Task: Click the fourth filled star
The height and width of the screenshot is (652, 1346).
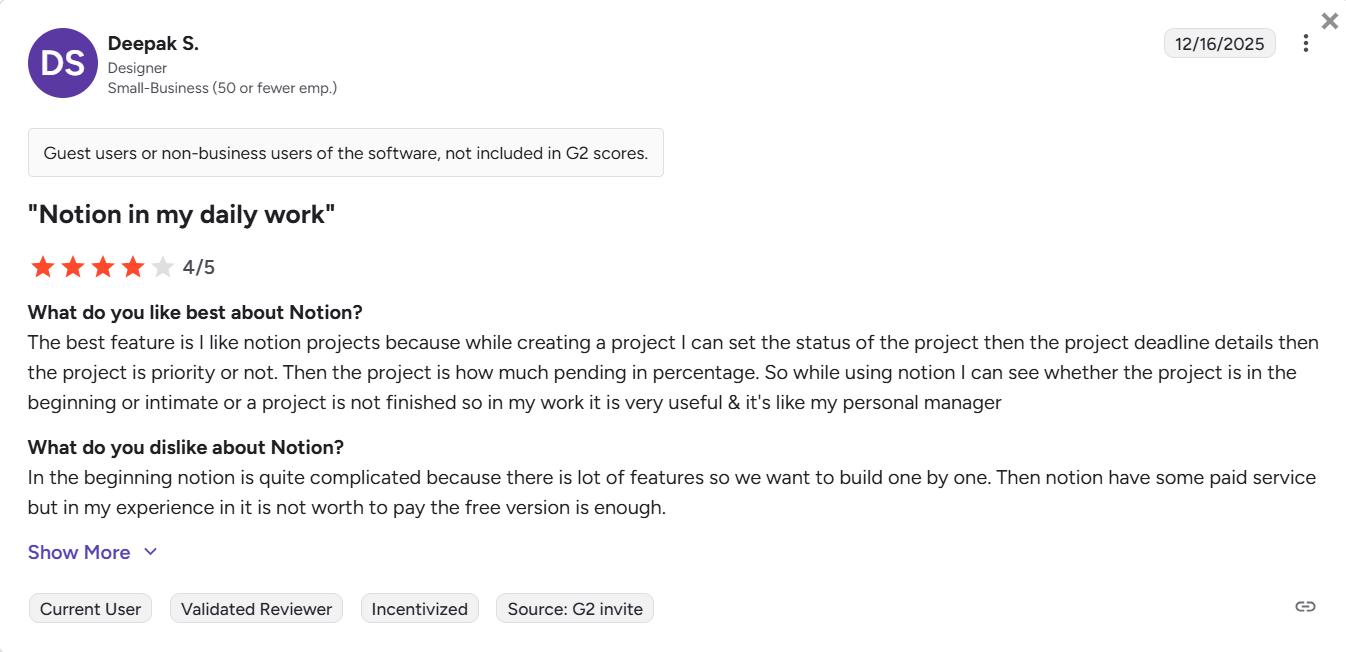Action: [x=132, y=266]
